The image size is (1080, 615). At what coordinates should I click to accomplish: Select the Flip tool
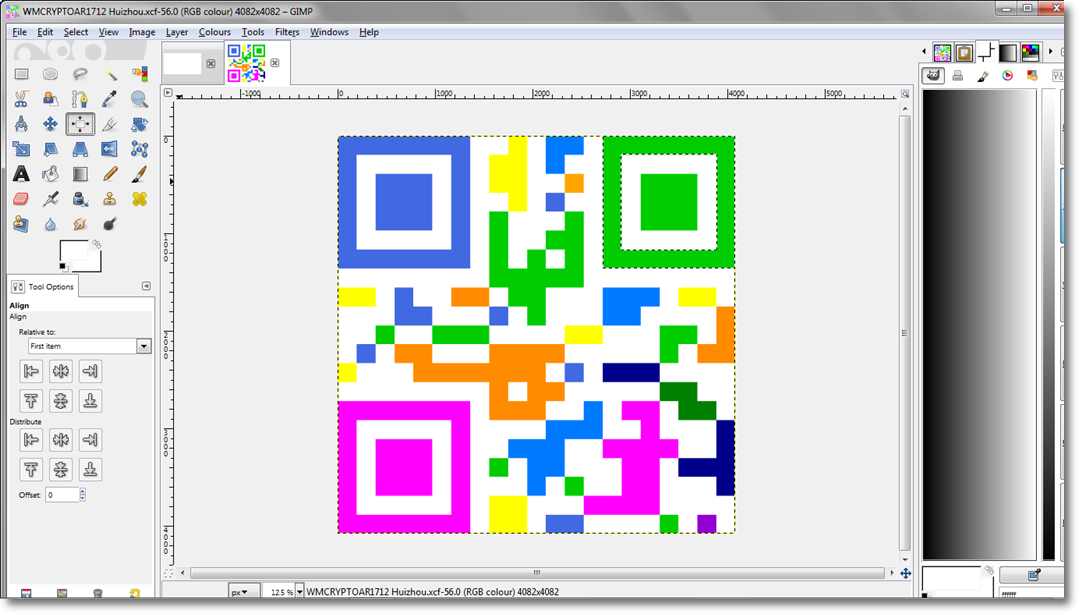coord(110,149)
